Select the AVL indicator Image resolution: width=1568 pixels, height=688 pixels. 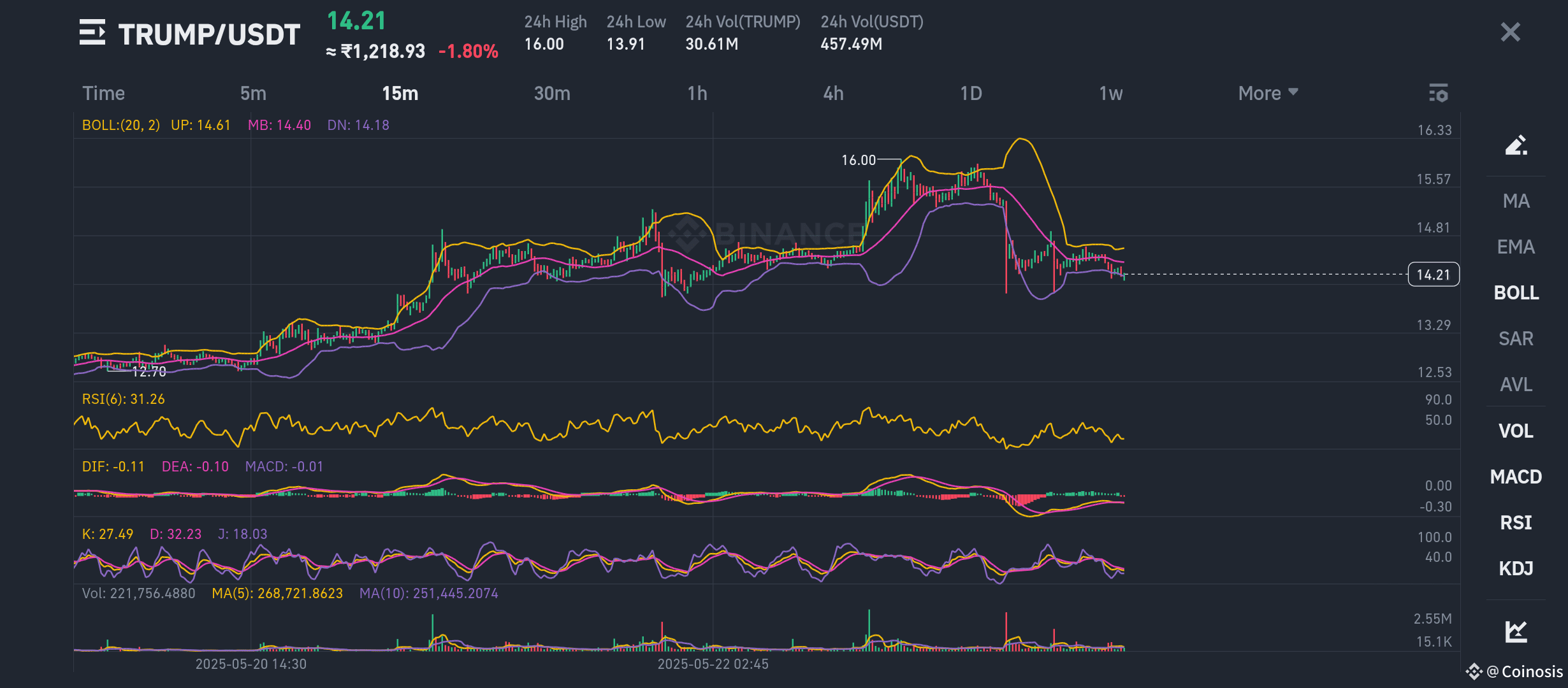click(1516, 385)
